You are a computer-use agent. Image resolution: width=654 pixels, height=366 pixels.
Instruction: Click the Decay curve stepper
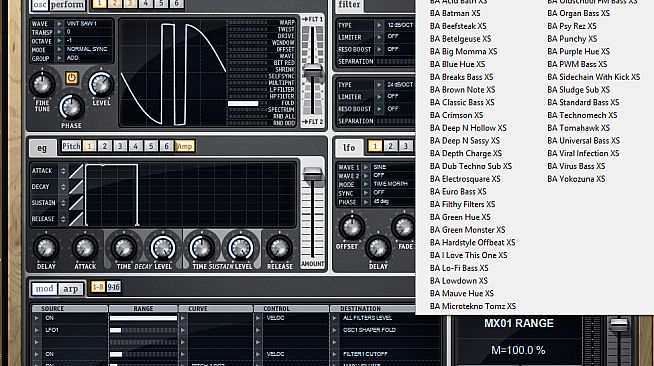(63, 187)
